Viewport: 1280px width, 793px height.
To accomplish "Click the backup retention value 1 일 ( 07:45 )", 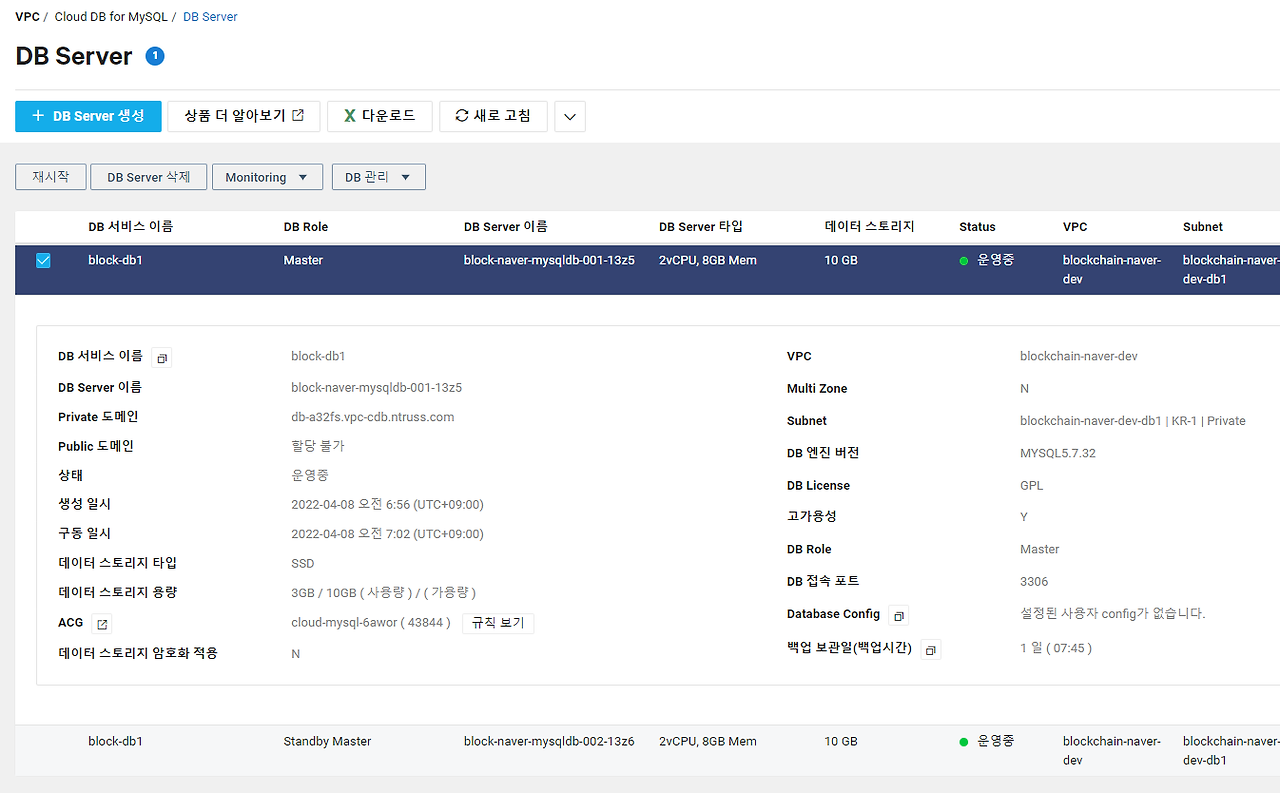I will point(1056,648).
